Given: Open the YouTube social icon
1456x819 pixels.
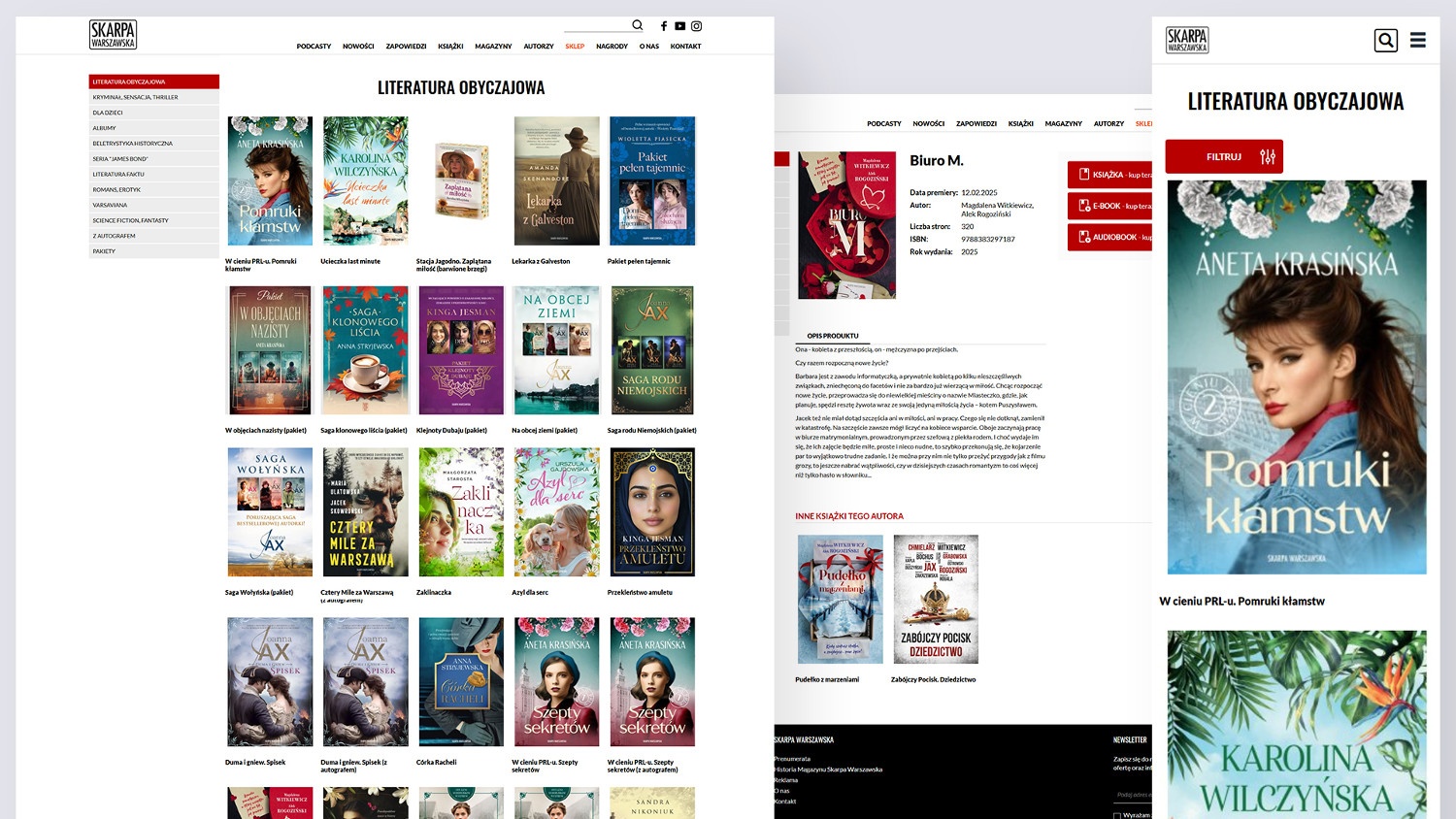Looking at the screenshot, I should 679,26.
